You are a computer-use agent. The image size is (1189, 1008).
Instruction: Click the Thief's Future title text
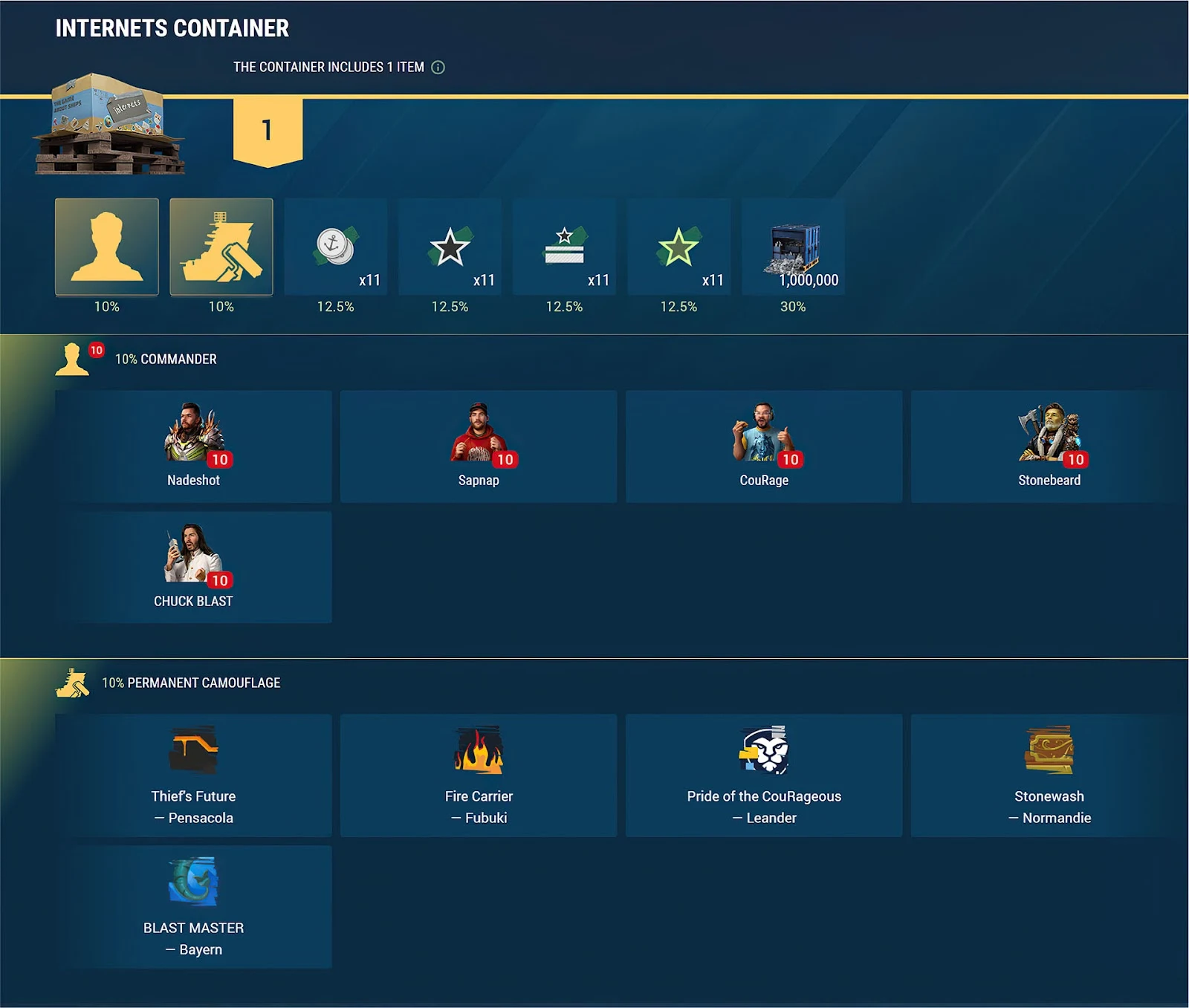[x=193, y=796]
